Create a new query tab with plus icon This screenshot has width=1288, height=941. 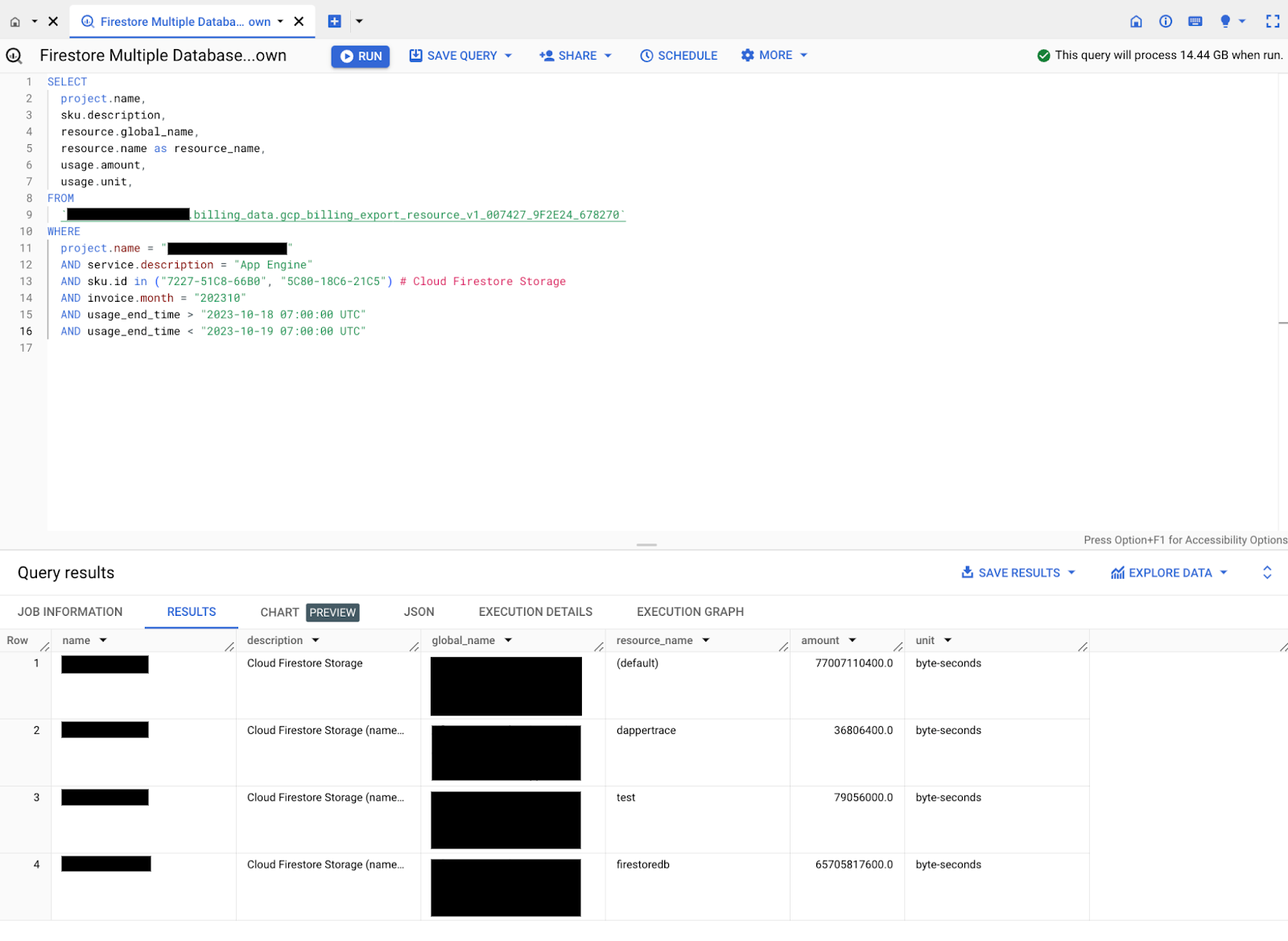pyautogui.click(x=335, y=22)
